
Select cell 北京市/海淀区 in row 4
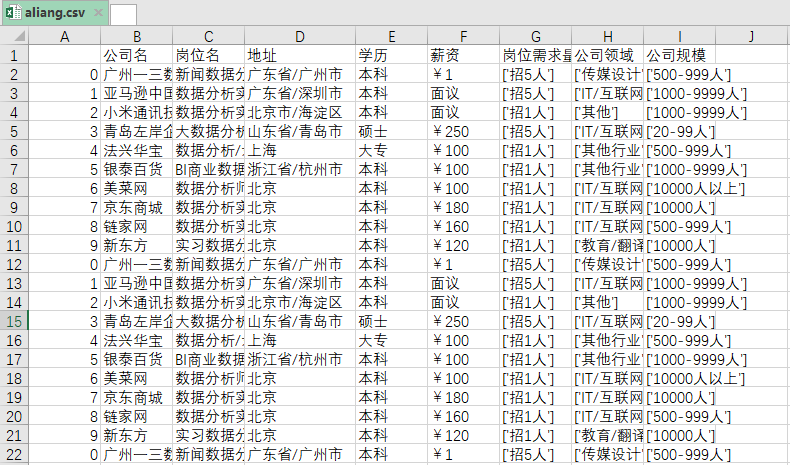tap(300, 112)
